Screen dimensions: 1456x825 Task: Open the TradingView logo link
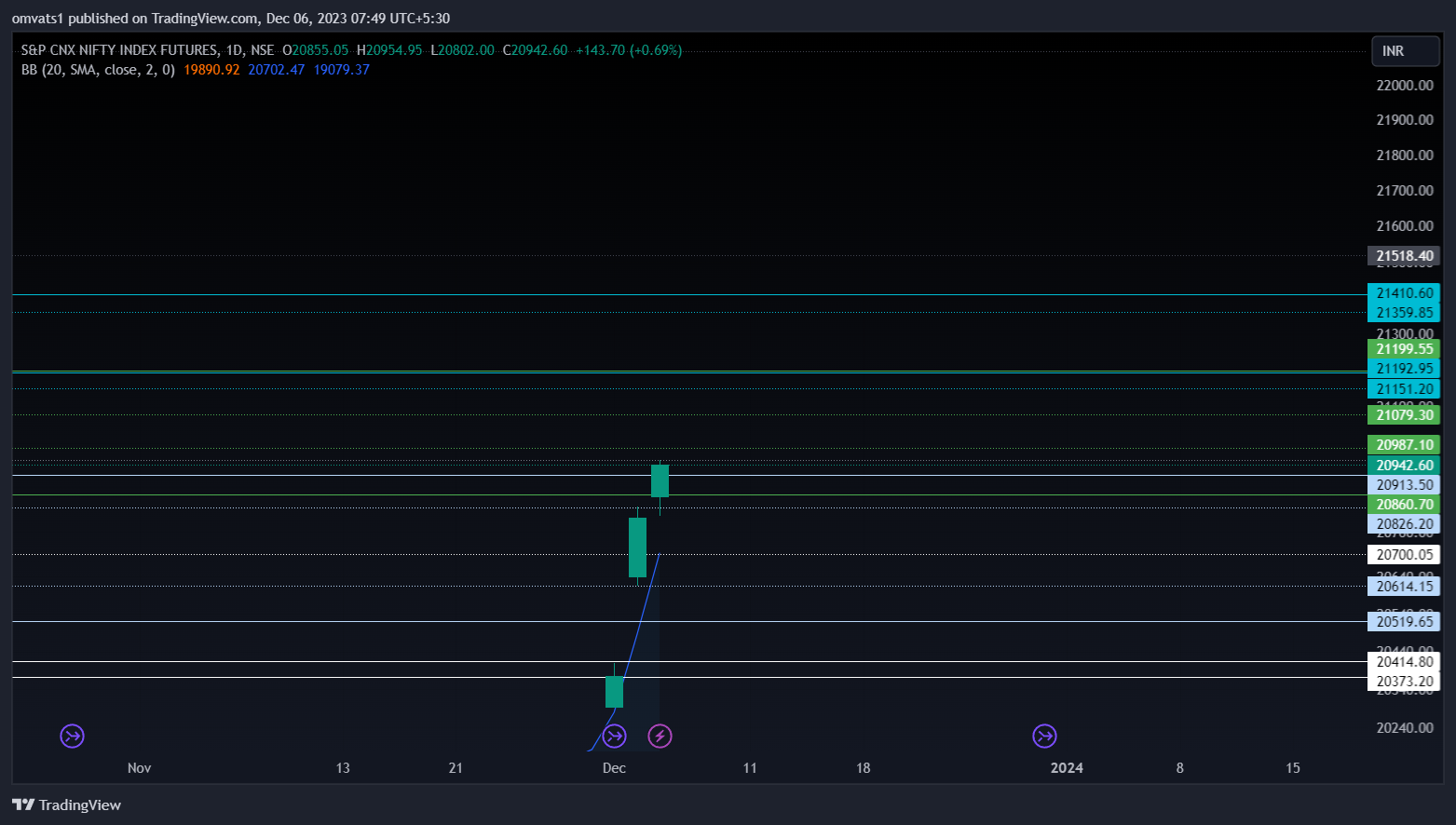66,805
